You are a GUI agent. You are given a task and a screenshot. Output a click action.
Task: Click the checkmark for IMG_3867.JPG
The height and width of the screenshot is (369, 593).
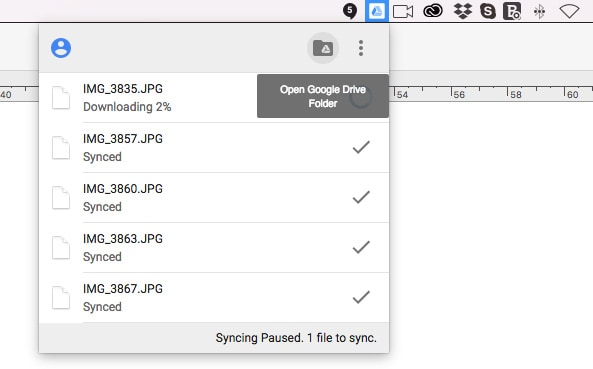[361, 297]
